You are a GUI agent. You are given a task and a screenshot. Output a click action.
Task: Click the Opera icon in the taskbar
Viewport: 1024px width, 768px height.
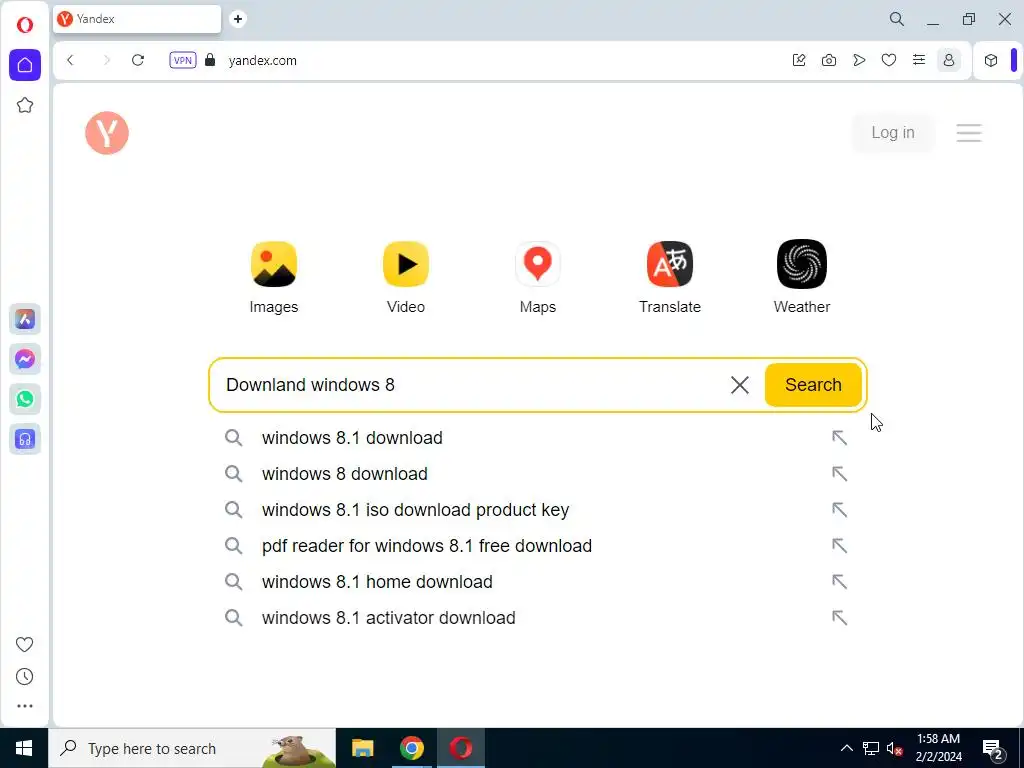(460, 748)
